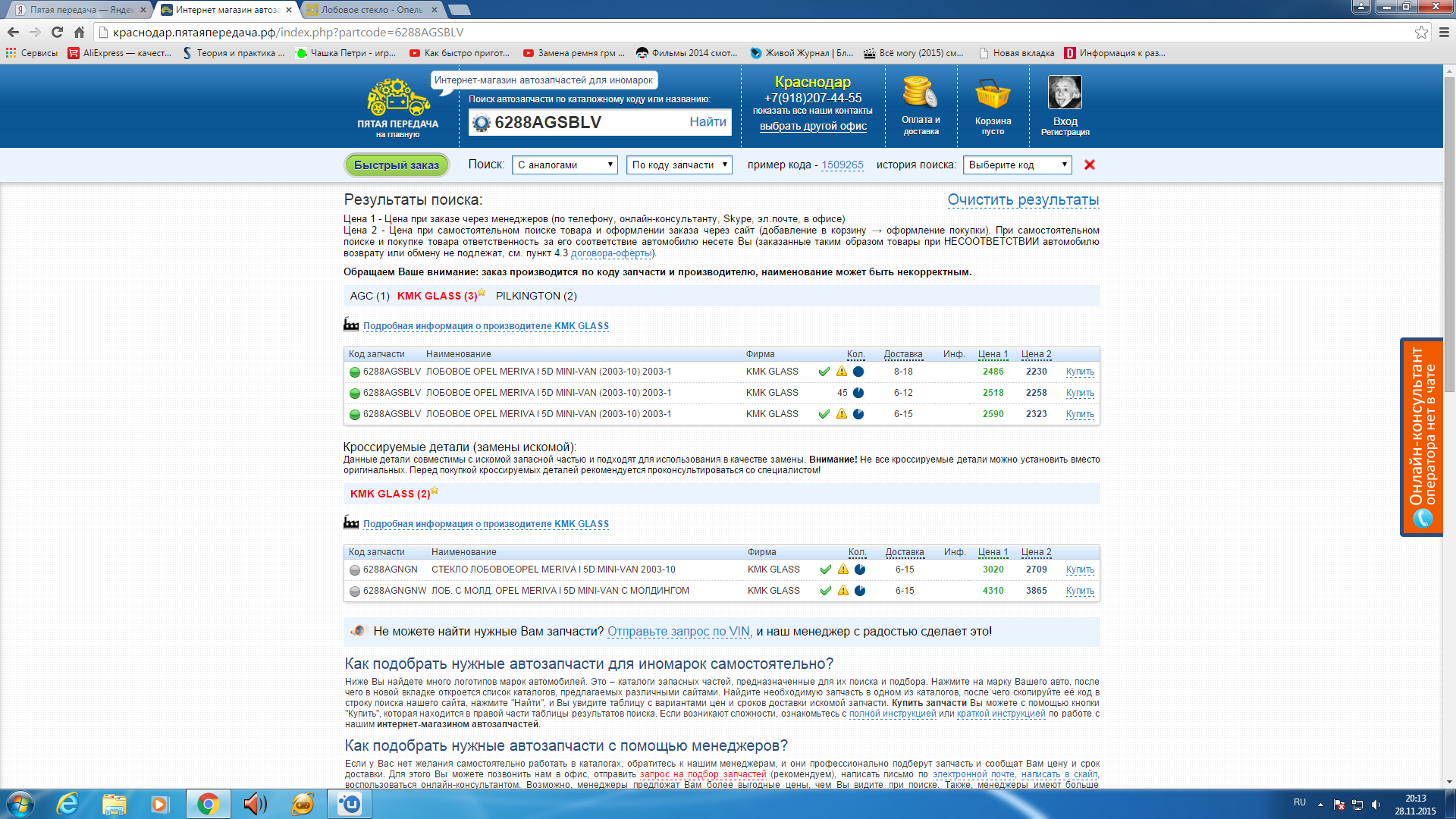1456x819 pixels.
Task: Open the Выберите код history dropdown
Action: point(1017,165)
